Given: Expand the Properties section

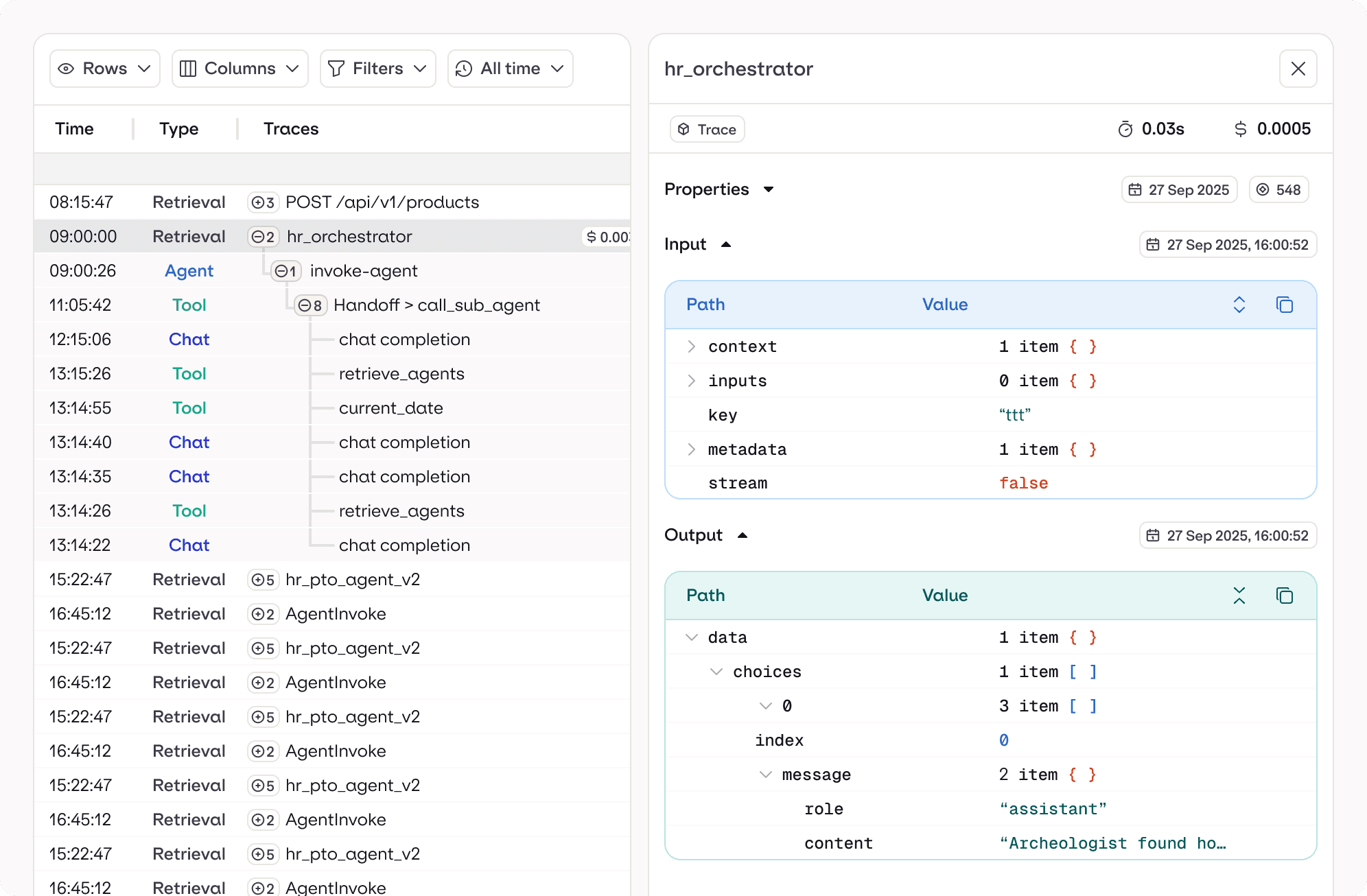Looking at the screenshot, I should click(x=769, y=189).
